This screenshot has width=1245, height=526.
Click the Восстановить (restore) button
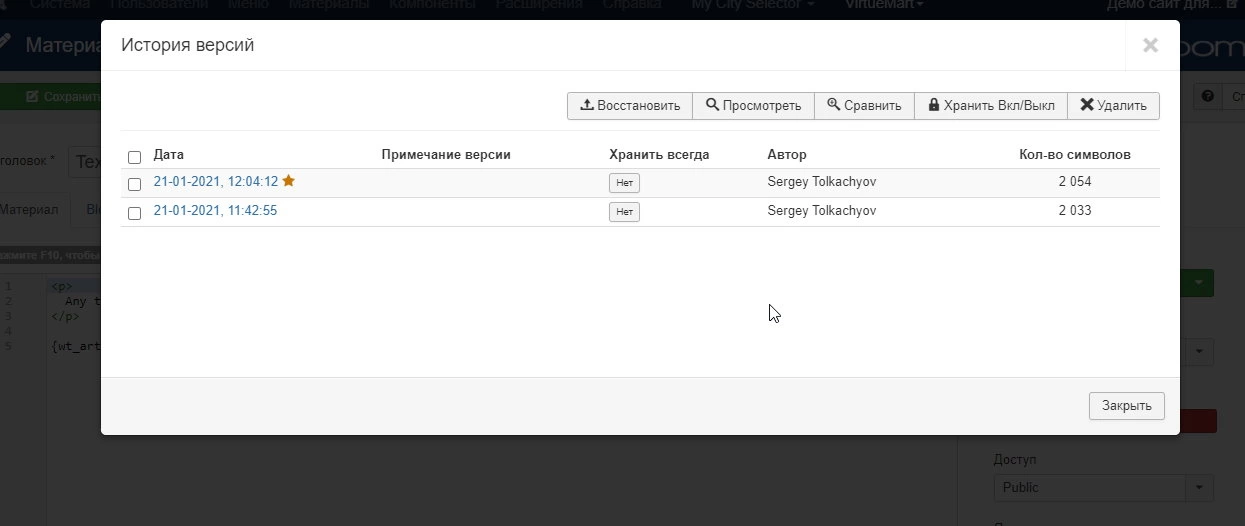pyautogui.click(x=630, y=105)
